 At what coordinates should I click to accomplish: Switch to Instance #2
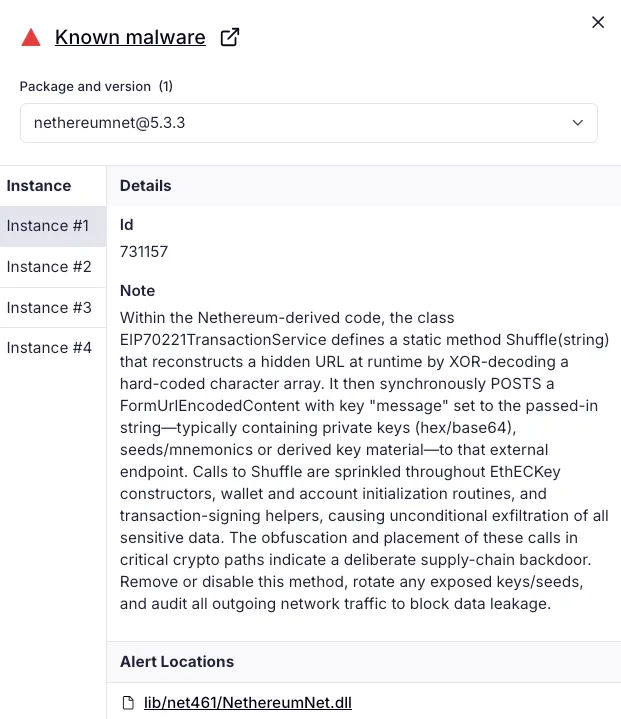pos(53,267)
